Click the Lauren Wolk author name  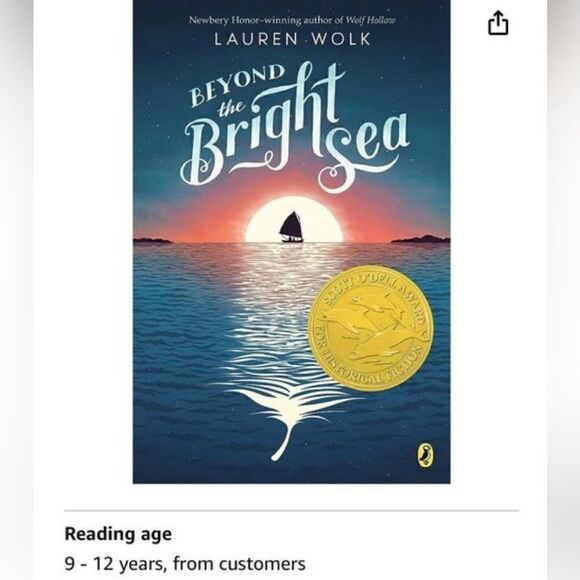[x=292, y=39]
